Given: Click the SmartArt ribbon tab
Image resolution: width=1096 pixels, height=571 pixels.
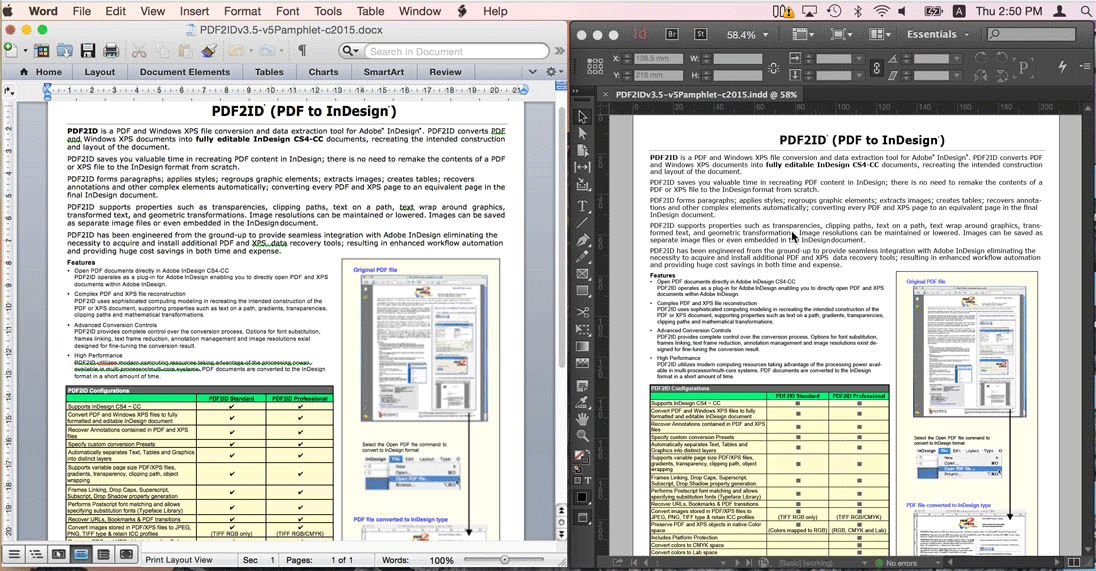Looking at the screenshot, I should pos(384,72).
